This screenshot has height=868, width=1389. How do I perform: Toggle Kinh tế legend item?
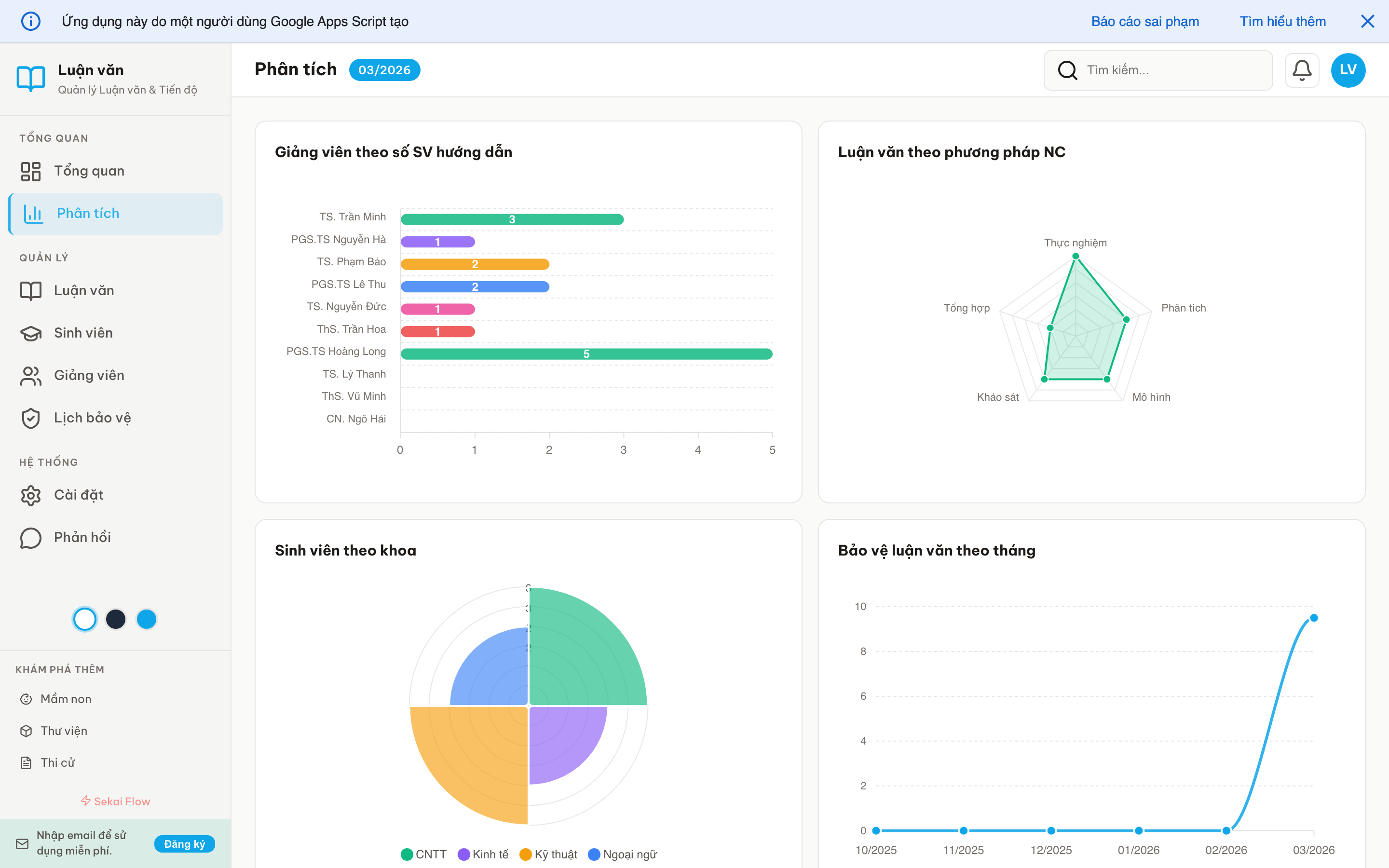coord(483,854)
